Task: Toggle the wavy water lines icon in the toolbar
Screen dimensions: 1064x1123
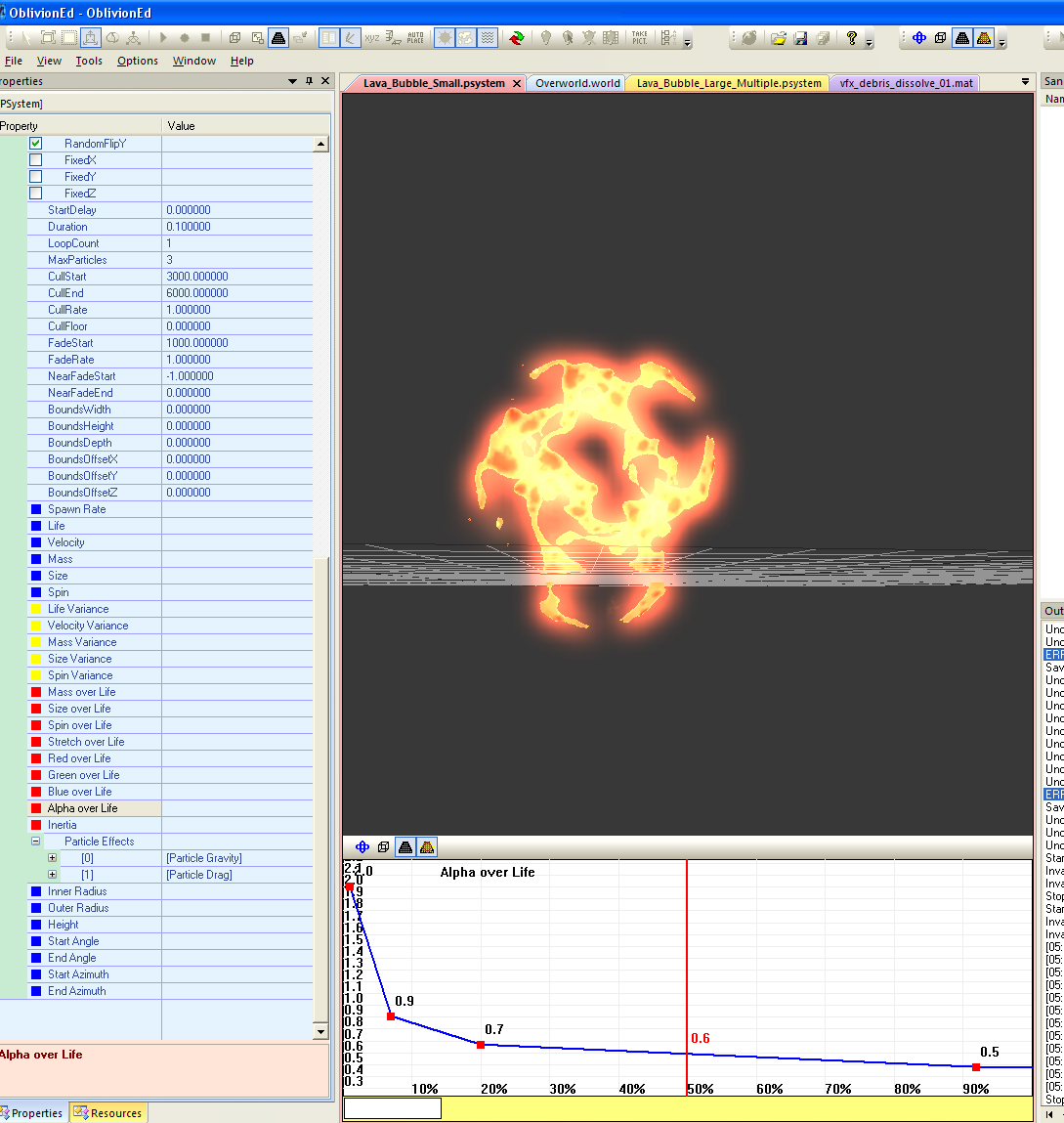Action: pos(488,38)
